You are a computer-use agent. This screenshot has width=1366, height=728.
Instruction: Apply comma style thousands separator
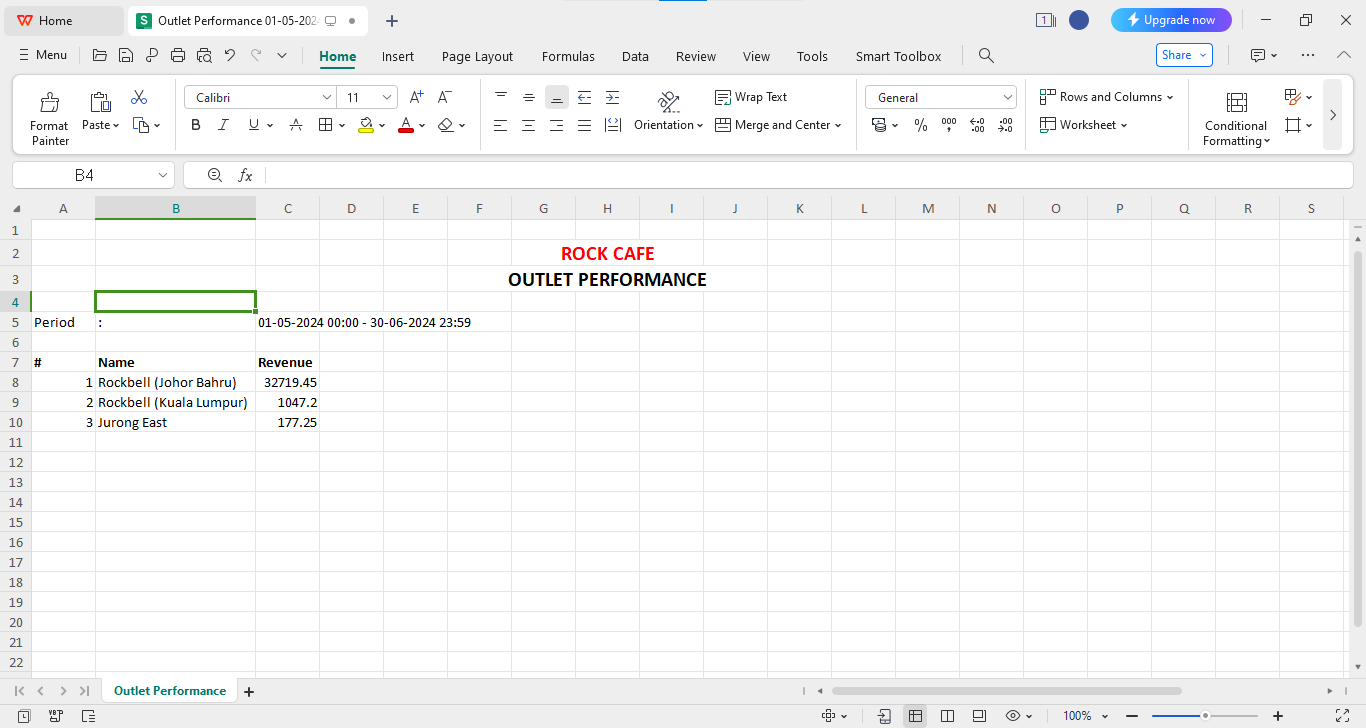(949, 125)
